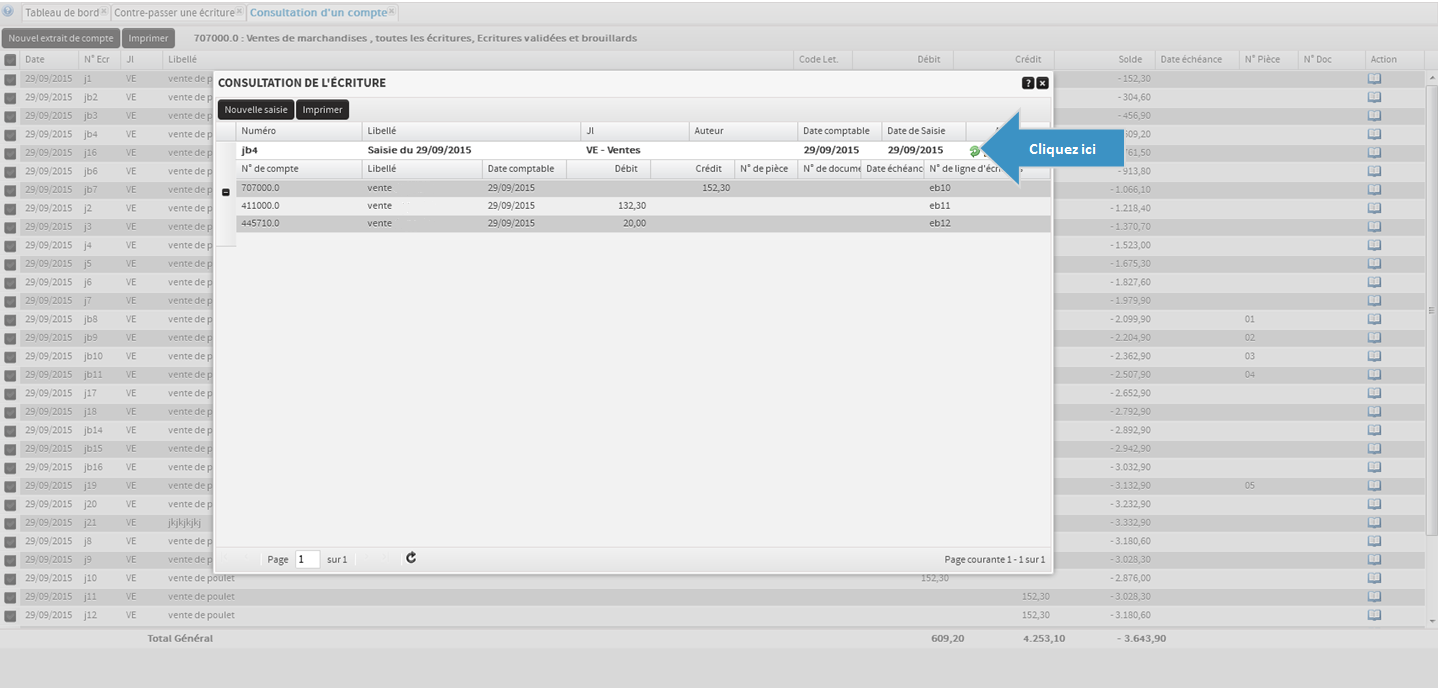Click the pagination refresh icon in the dialog footer
The width and height of the screenshot is (1438, 689).
point(411,558)
